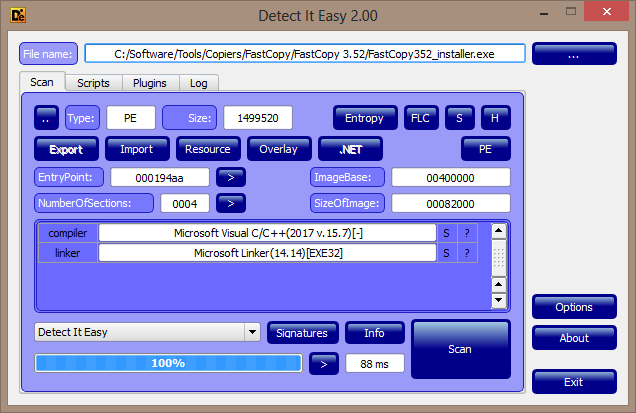Click the arrow next to NumberOfSections value

click(231, 203)
